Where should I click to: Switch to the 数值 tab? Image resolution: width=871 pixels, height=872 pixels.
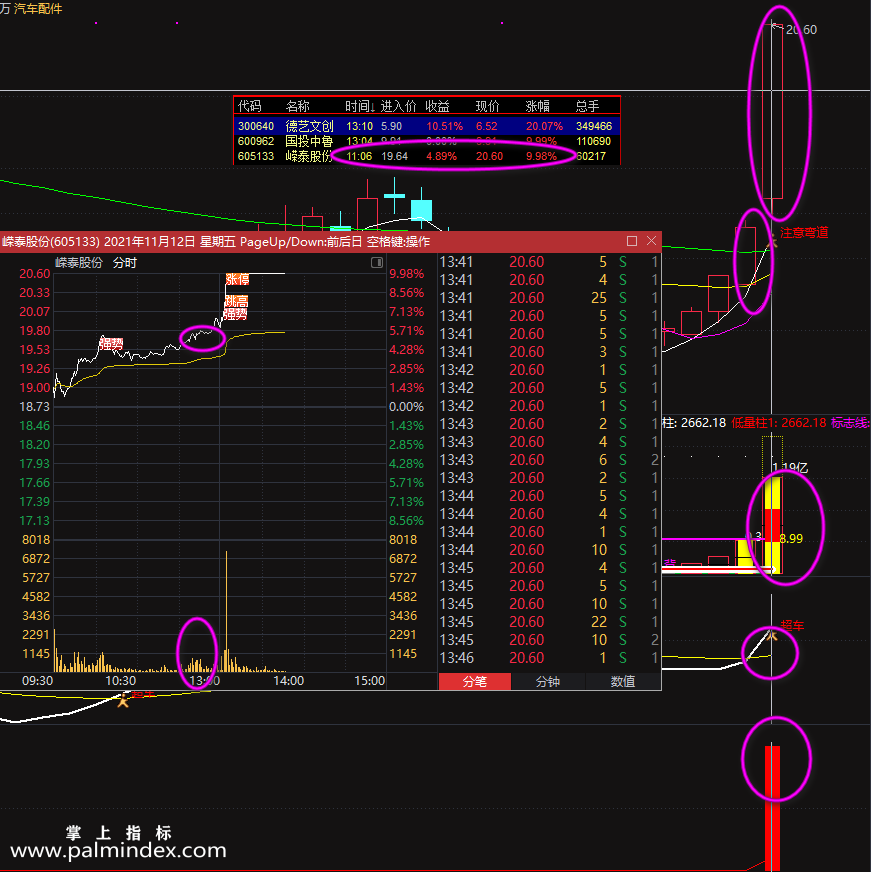[623, 681]
